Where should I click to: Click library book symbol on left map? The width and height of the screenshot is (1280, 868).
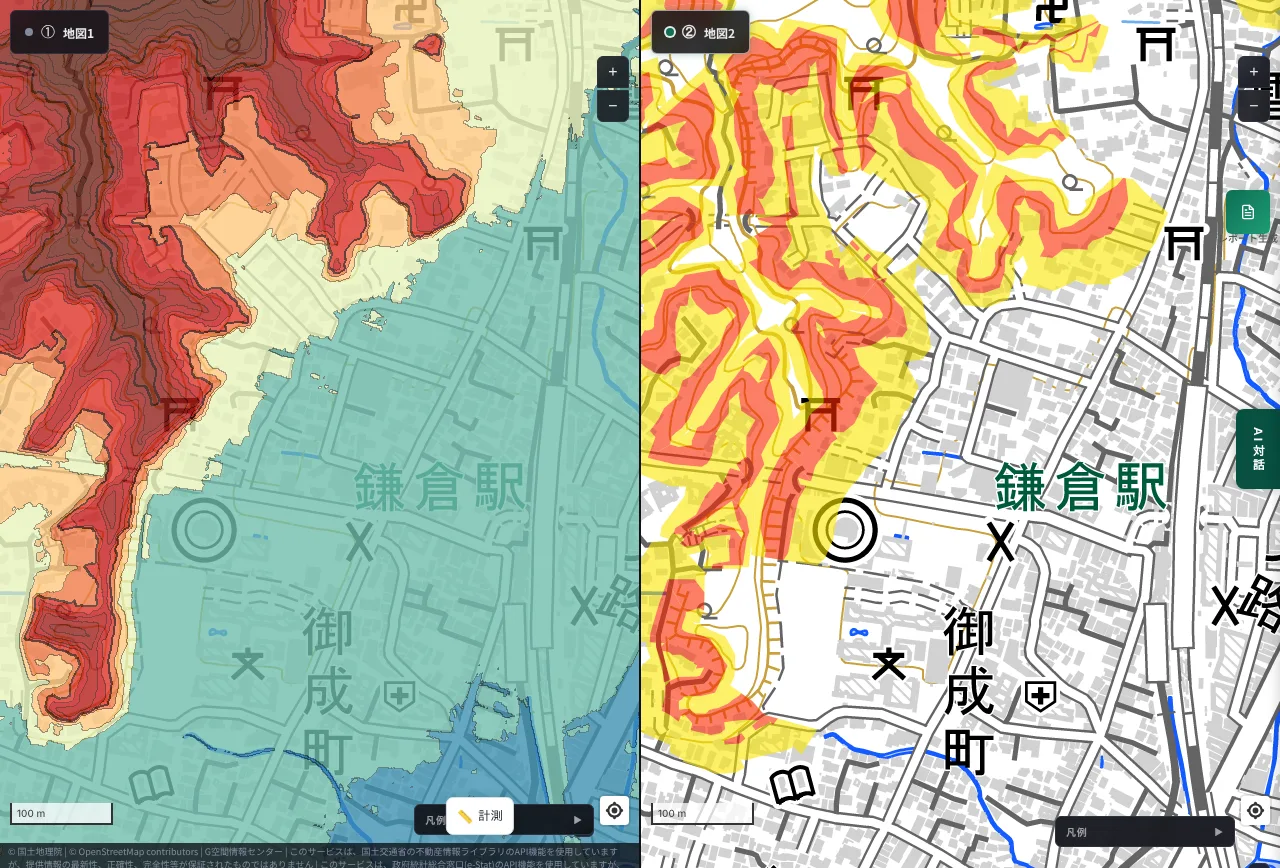tap(151, 785)
